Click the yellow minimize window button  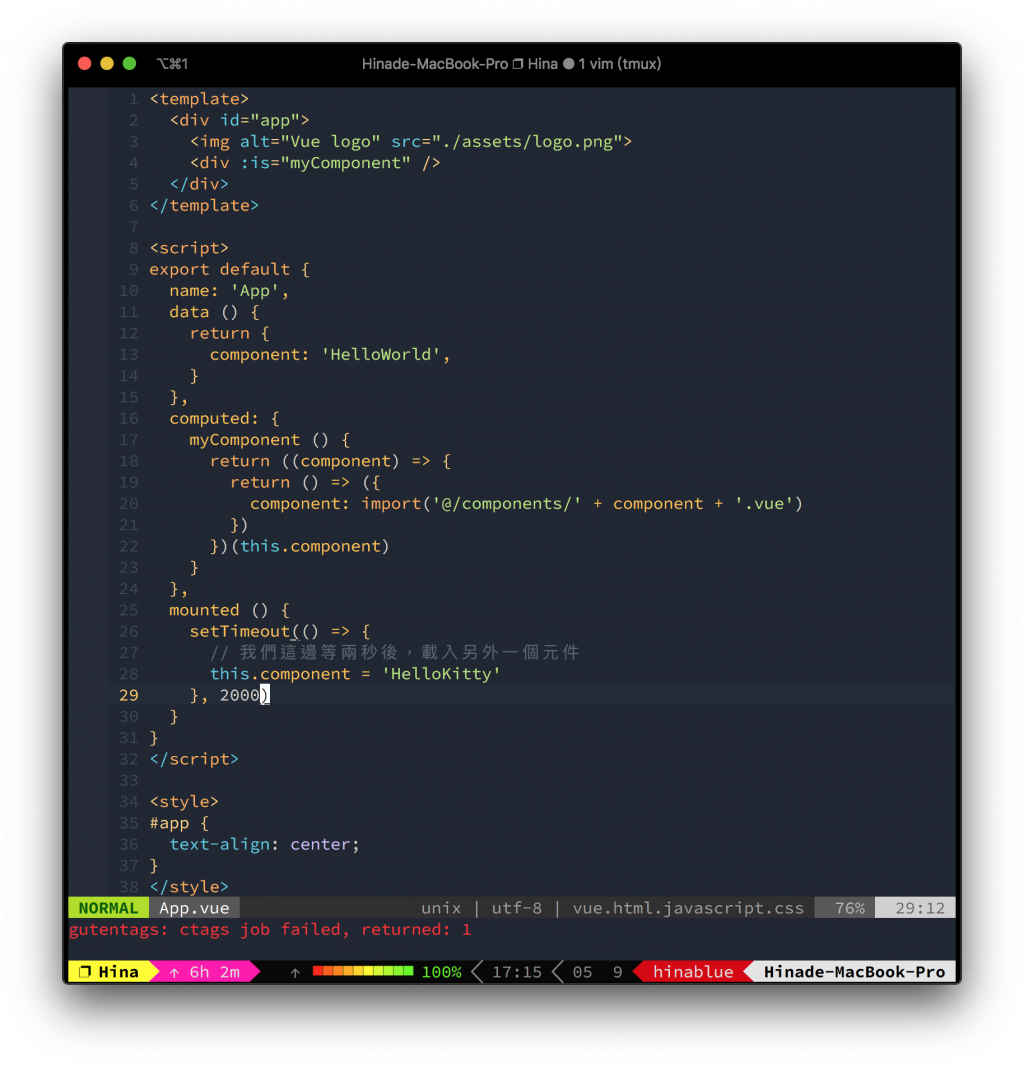[107, 63]
